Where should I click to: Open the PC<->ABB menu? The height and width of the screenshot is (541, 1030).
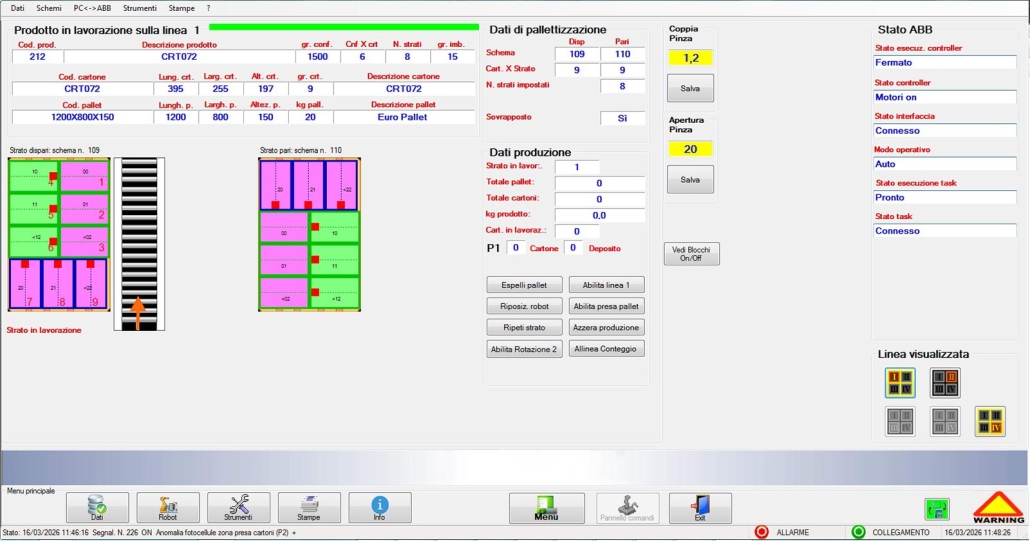(x=92, y=8)
